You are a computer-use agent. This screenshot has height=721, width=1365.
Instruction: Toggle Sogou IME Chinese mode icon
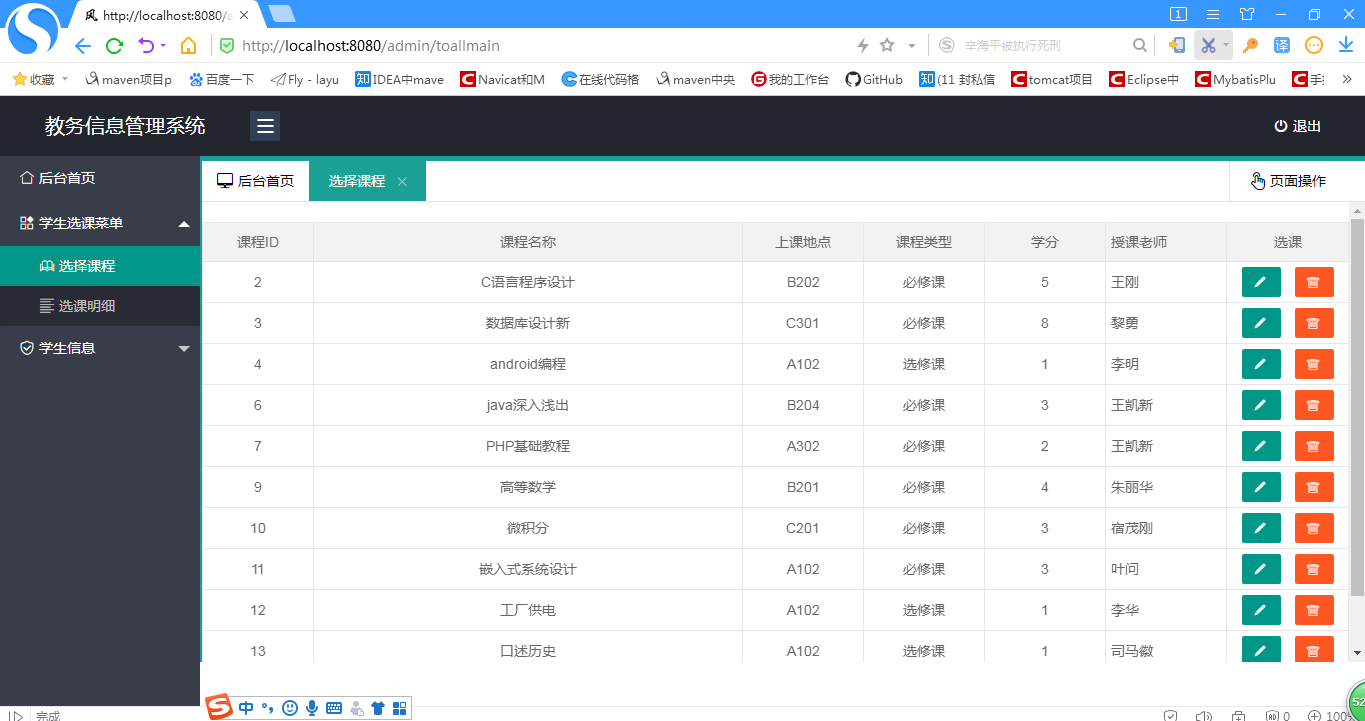(x=246, y=708)
